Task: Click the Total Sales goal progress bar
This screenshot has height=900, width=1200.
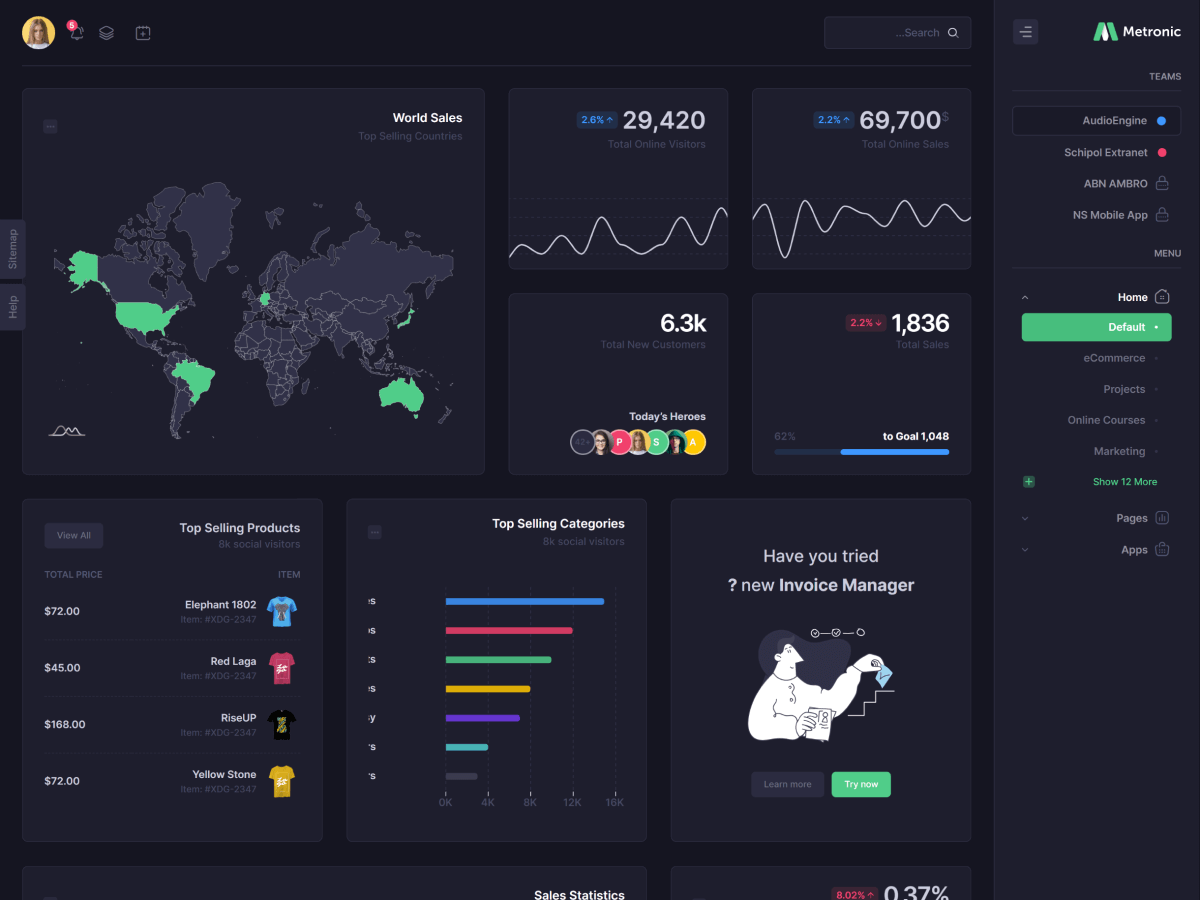Action: tap(861, 452)
